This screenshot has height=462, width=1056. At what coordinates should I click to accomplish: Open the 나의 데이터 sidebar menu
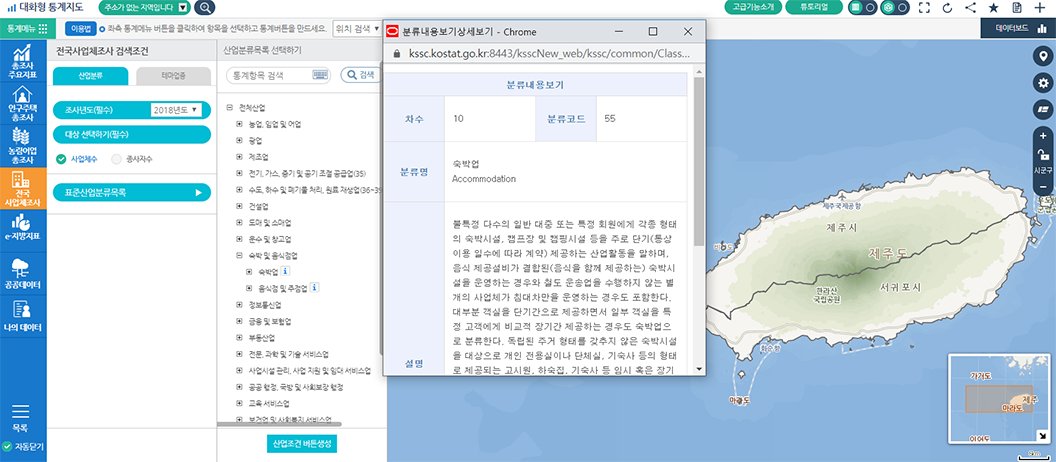[x=23, y=315]
